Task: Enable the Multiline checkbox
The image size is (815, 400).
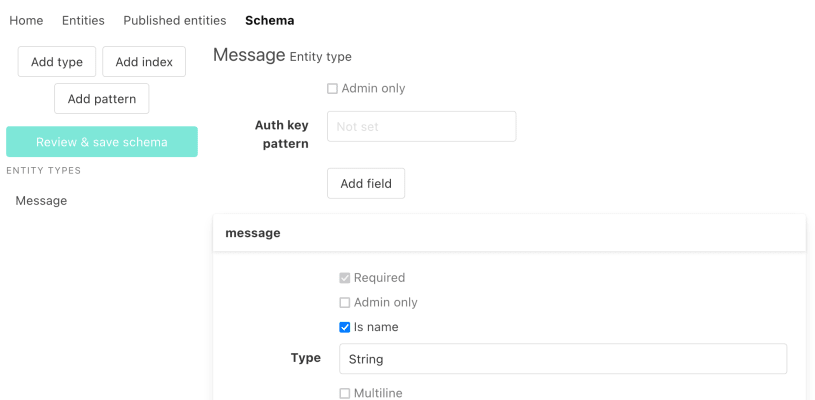Action: [x=345, y=394]
